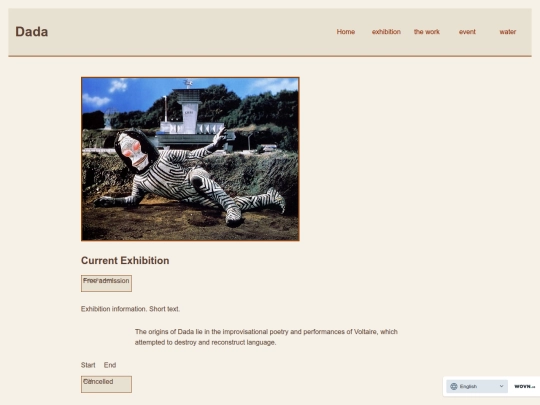Open the exhibition menu item
The image size is (540, 405).
[386, 32]
